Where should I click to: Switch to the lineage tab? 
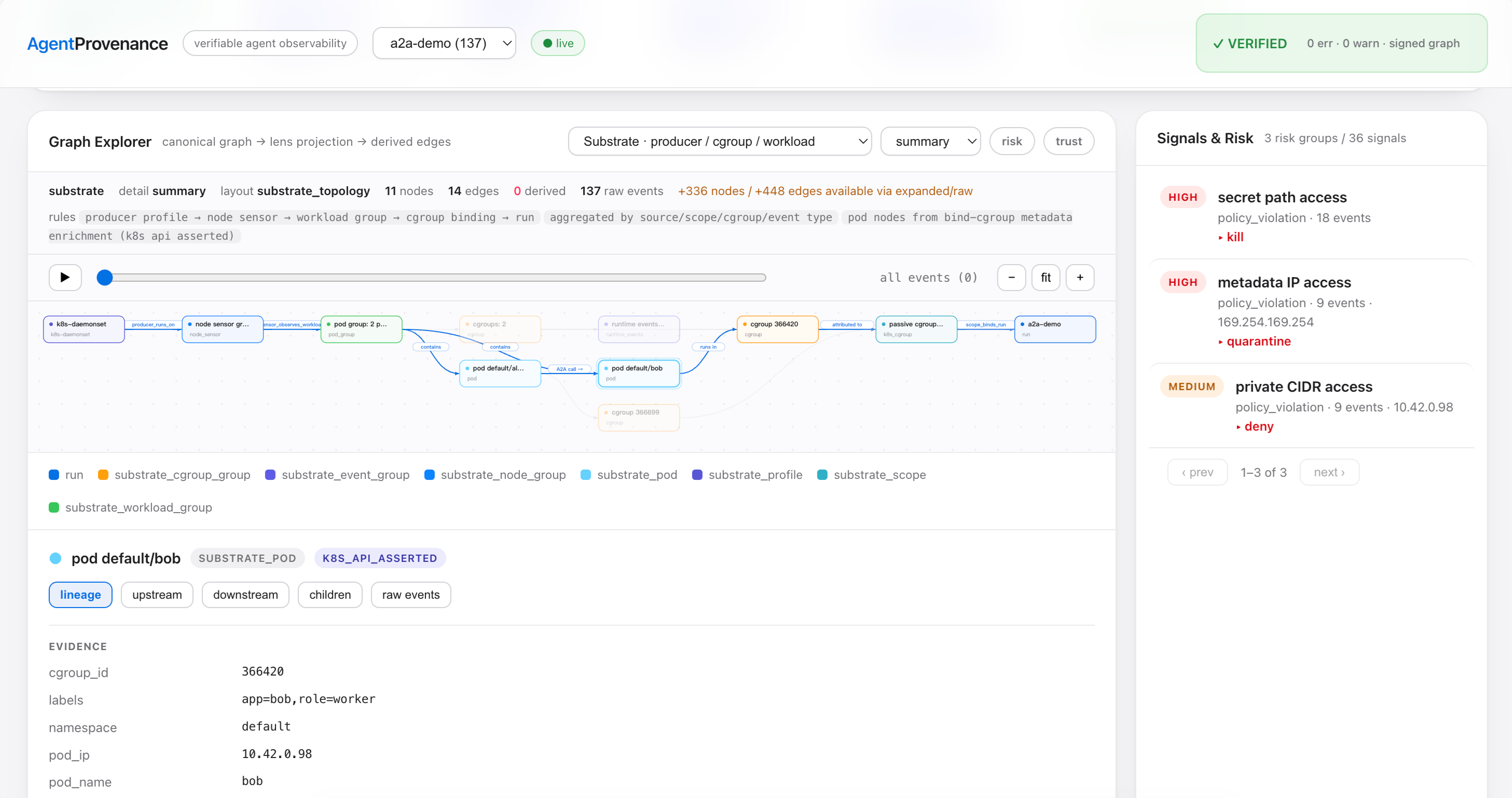click(x=80, y=595)
